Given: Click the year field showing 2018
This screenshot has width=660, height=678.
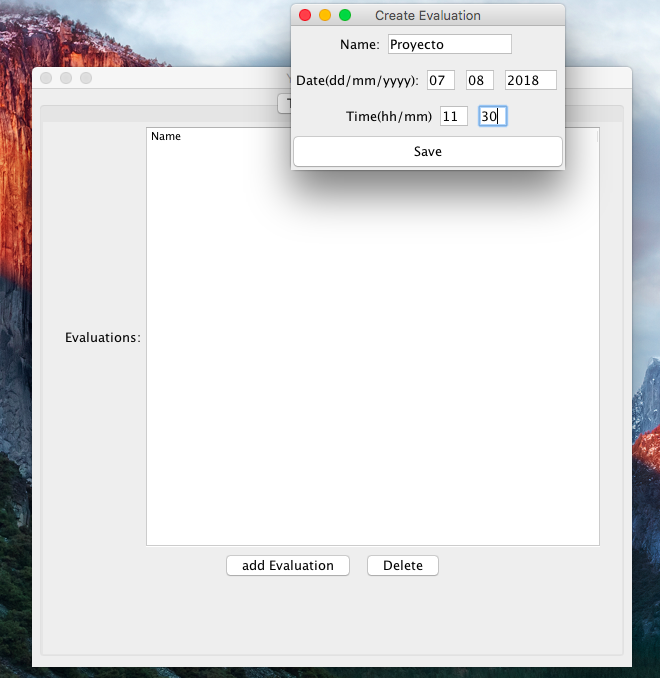Looking at the screenshot, I should point(530,80).
